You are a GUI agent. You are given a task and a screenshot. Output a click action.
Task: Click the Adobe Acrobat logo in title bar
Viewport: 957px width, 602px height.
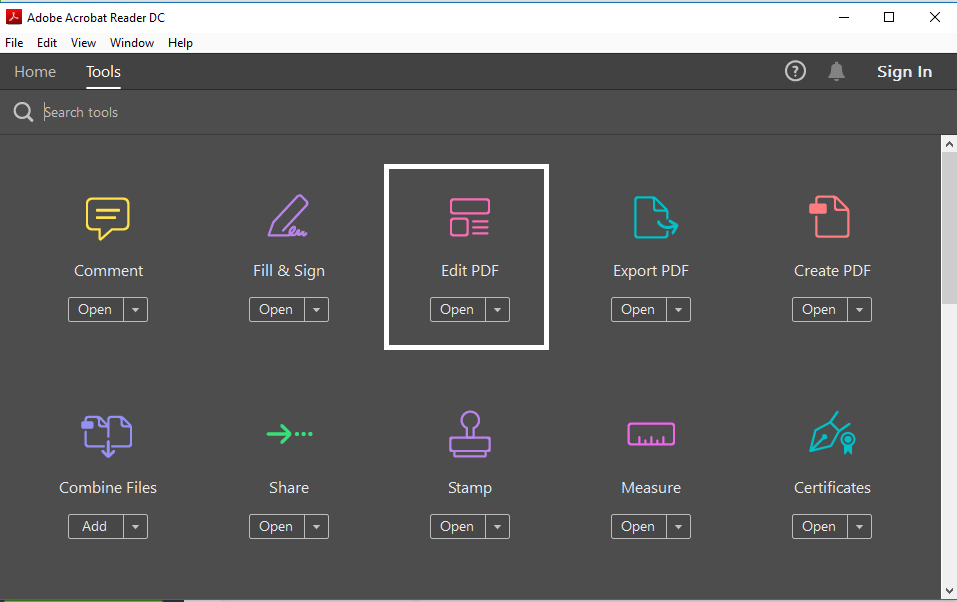[x=13, y=17]
